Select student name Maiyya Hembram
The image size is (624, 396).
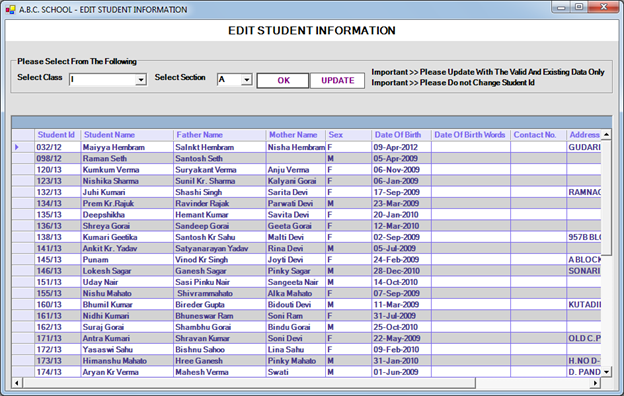click(x=127, y=147)
